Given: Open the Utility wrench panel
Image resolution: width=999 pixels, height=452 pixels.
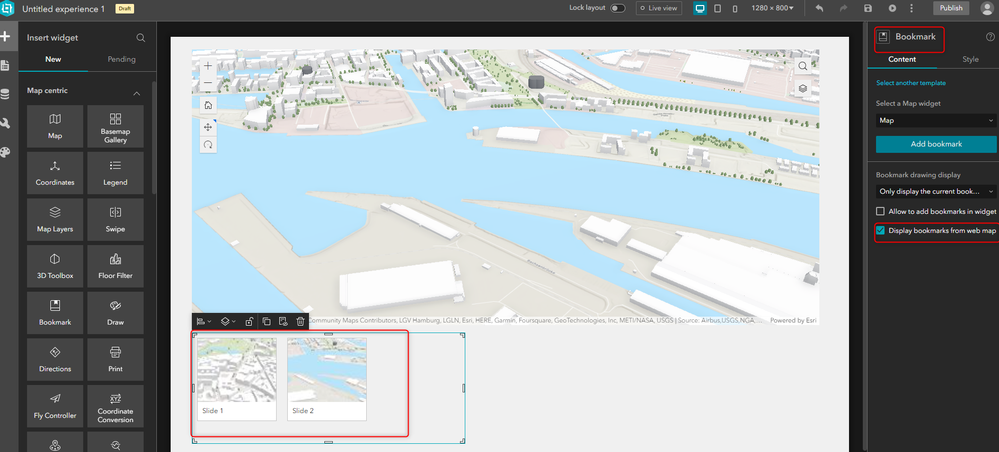Looking at the screenshot, I should pos(6,124).
